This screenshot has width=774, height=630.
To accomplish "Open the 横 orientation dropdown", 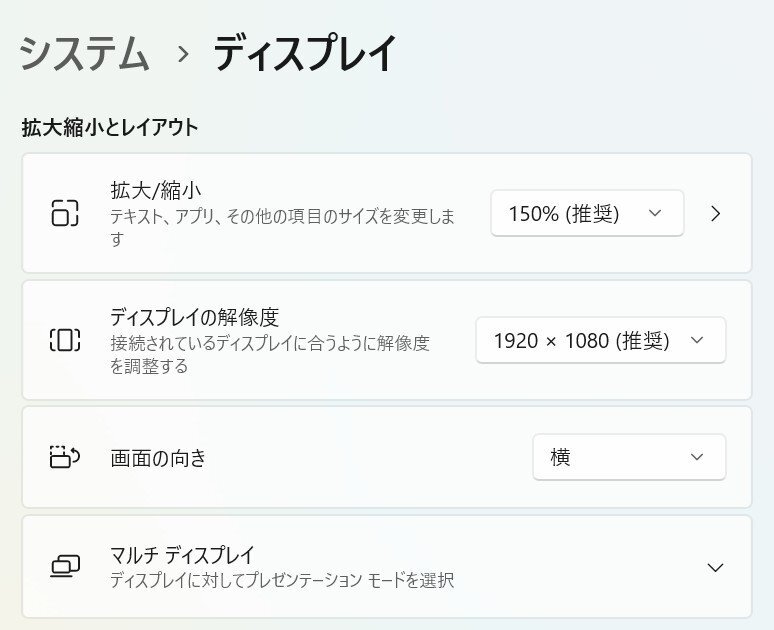I will 629,457.
